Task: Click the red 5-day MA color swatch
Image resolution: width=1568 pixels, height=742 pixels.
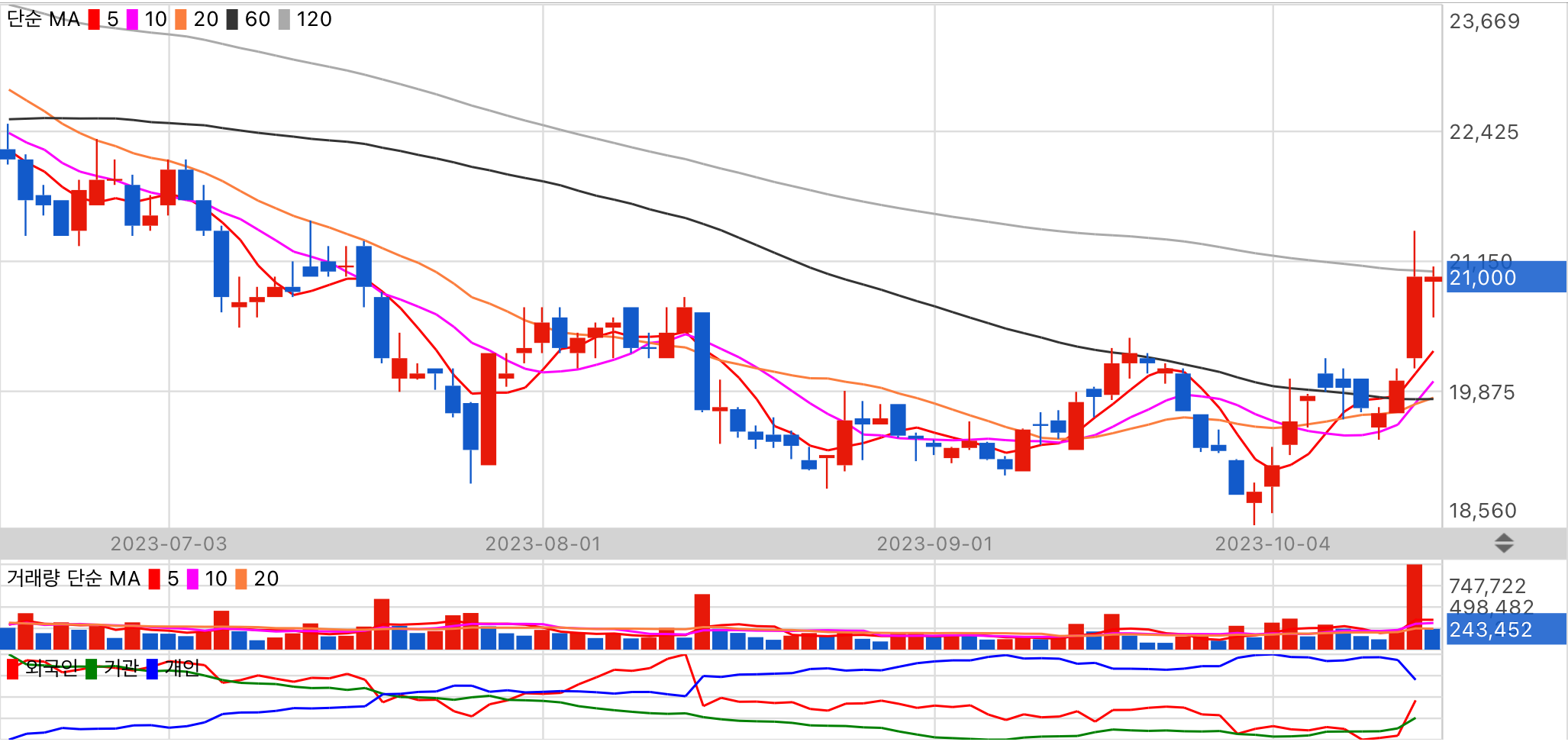Action: click(x=94, y=19)
